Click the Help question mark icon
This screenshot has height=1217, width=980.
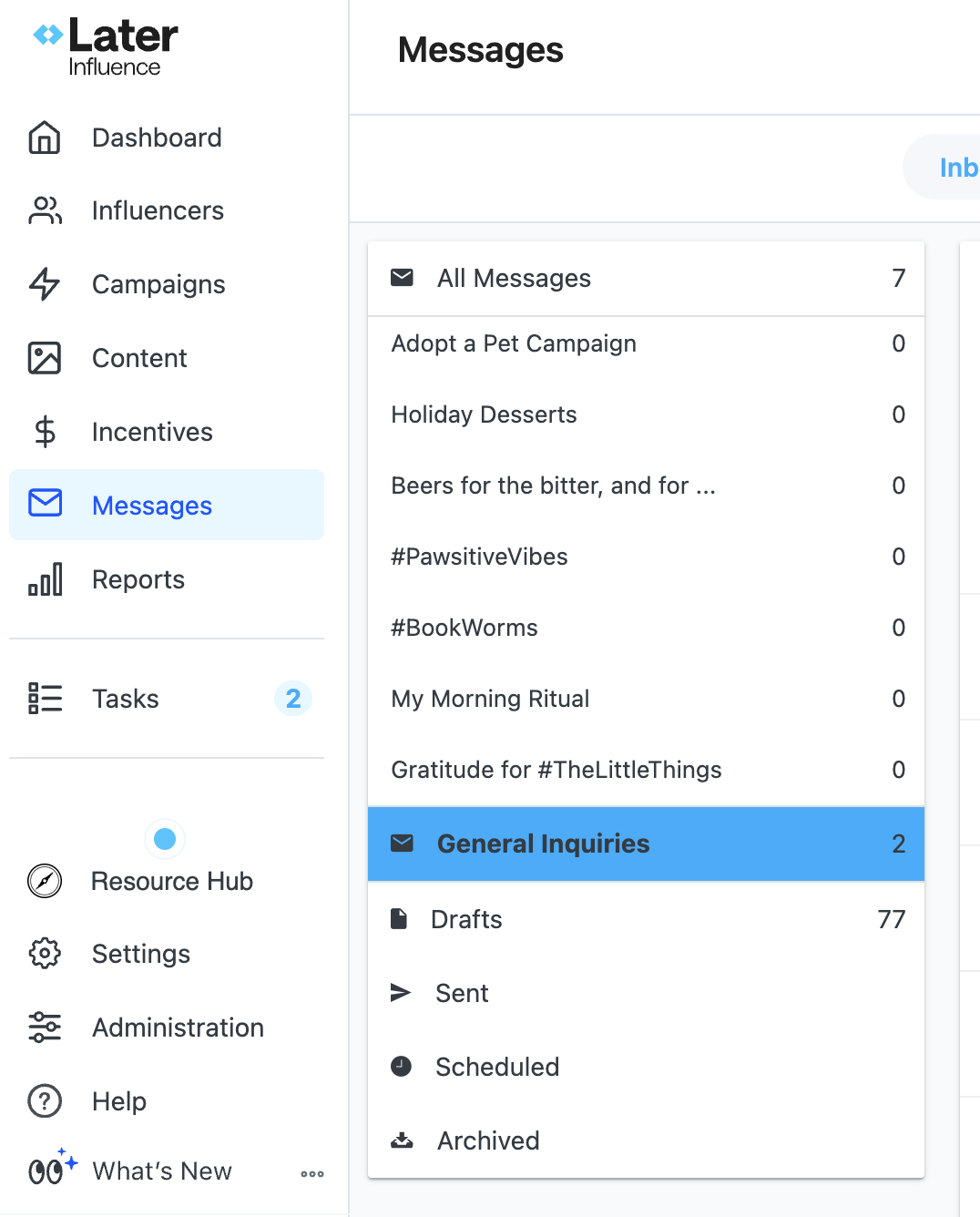pos(44,1101)
